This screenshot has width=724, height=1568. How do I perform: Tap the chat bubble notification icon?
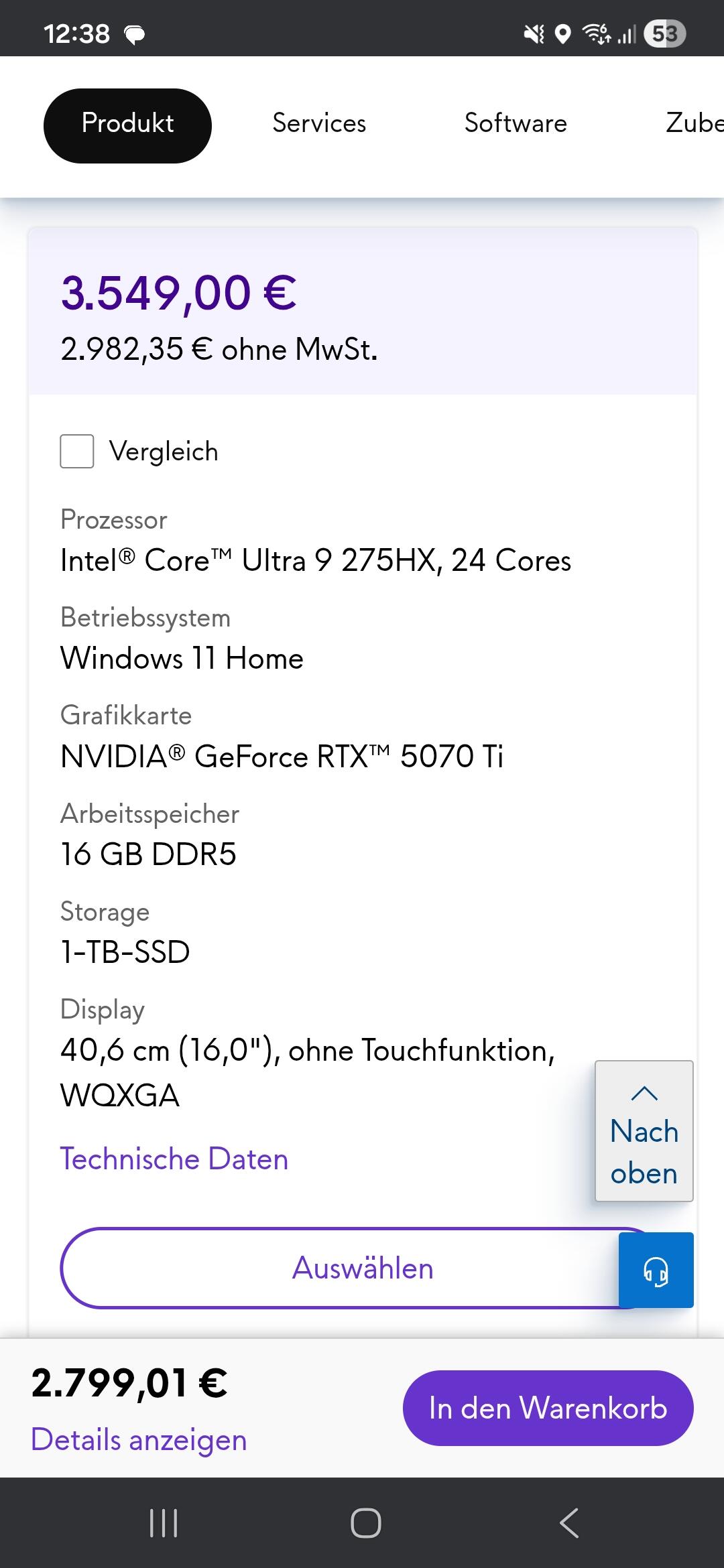coord(135,34)
